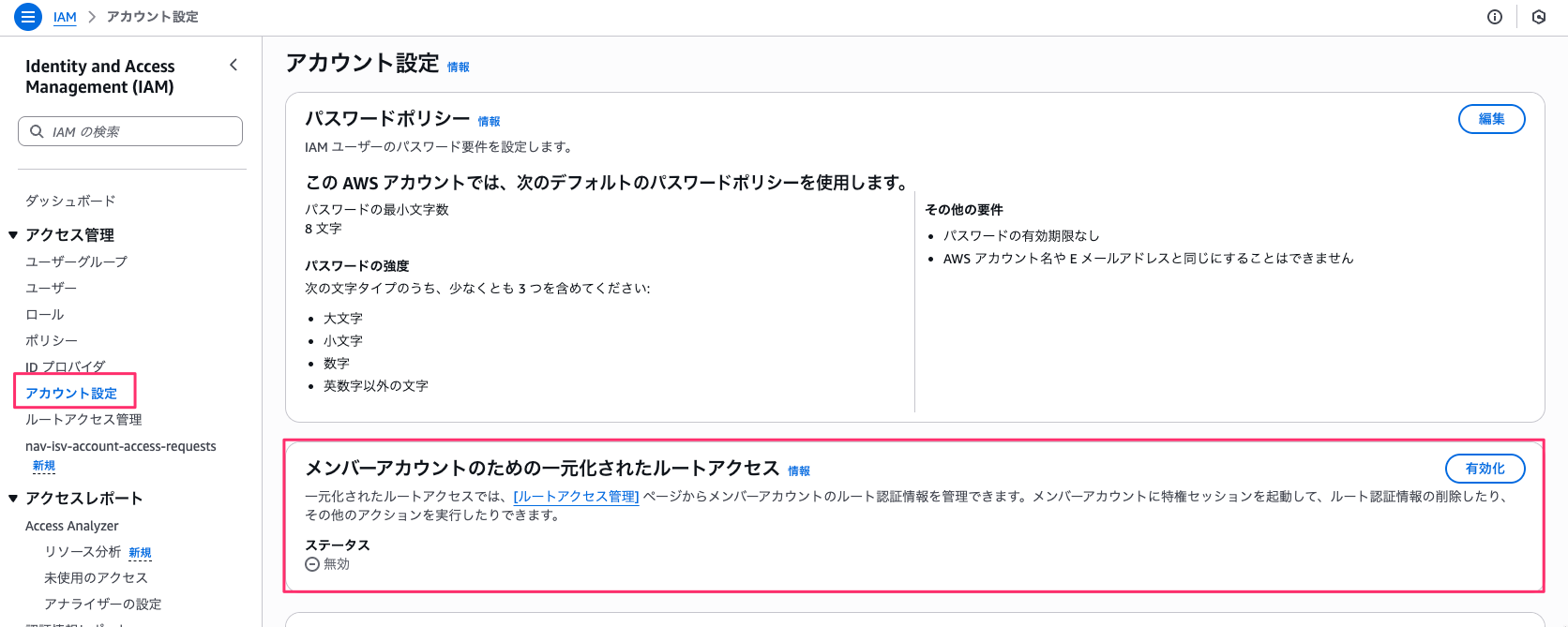Viewport: 1568px width, 627px height.
Task: Open Access Analyzer in the sidebar
Action: coord(71,526)
